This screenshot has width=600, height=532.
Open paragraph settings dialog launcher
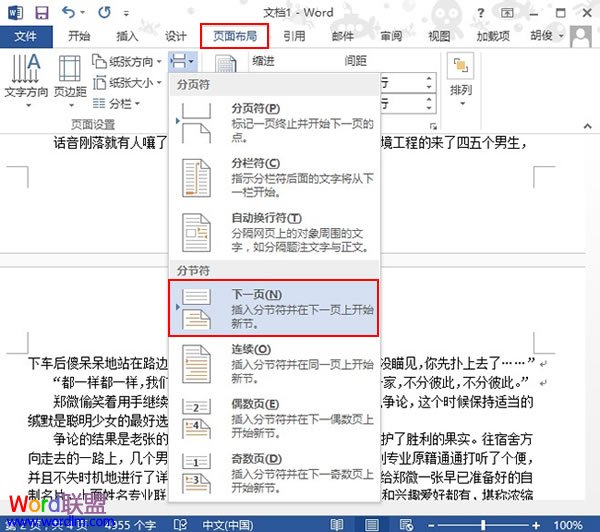pyautogui.click(x=433, y=126)
